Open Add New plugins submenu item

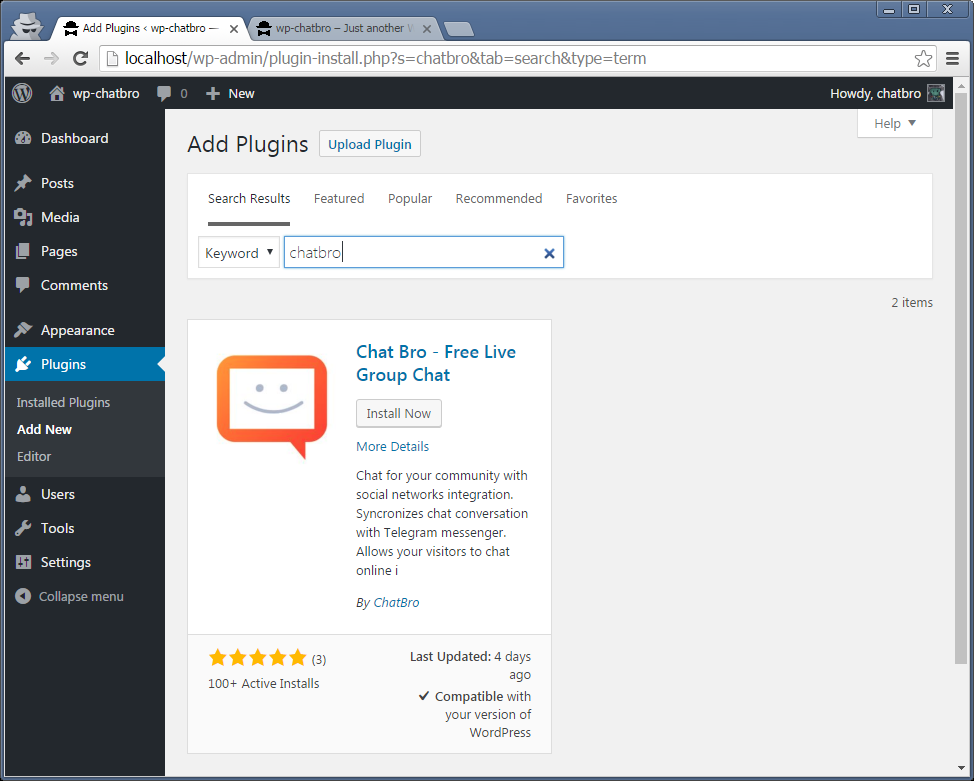coord(44,429)
